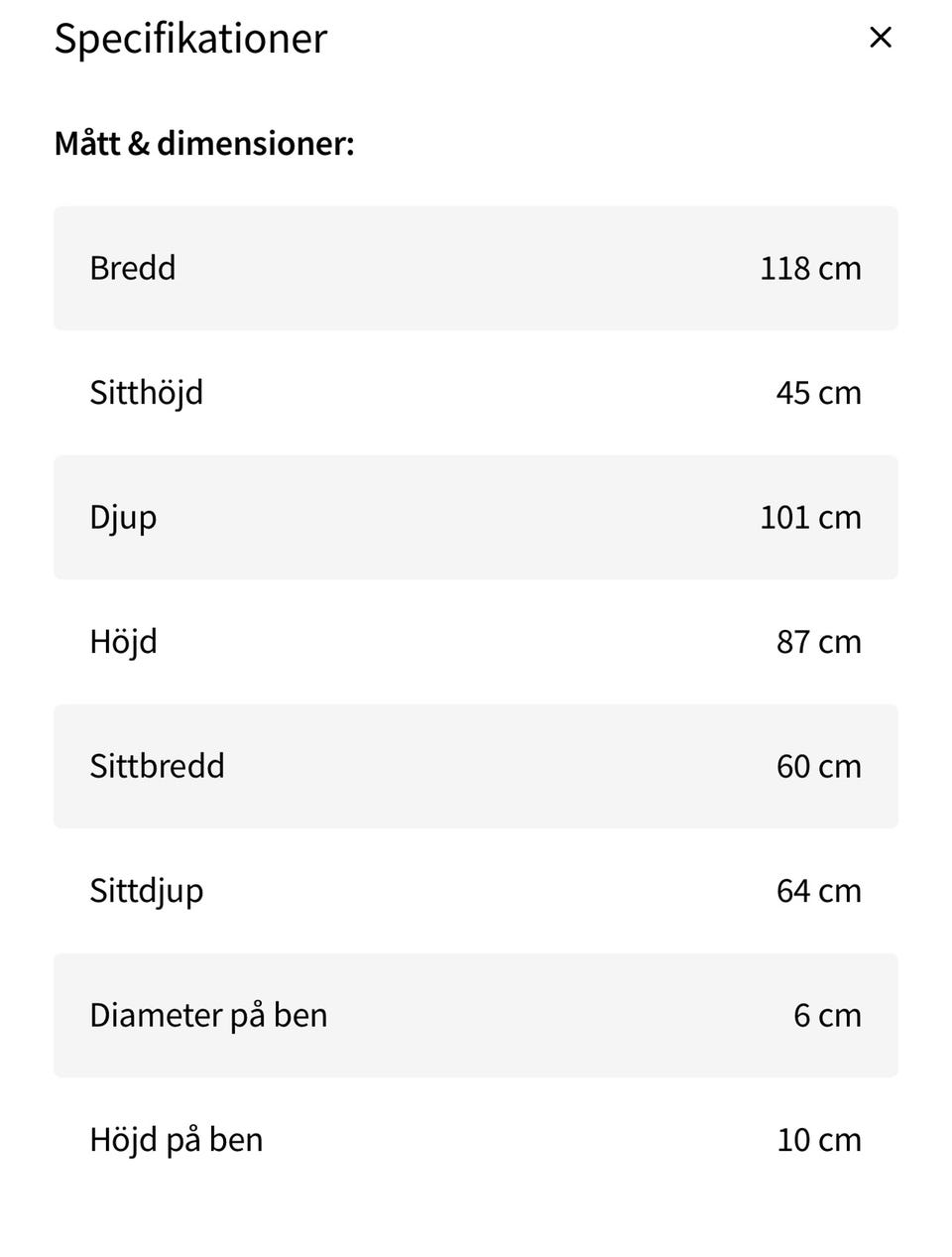
Task: Click the 87 cm height value
Action: [818, 642]
